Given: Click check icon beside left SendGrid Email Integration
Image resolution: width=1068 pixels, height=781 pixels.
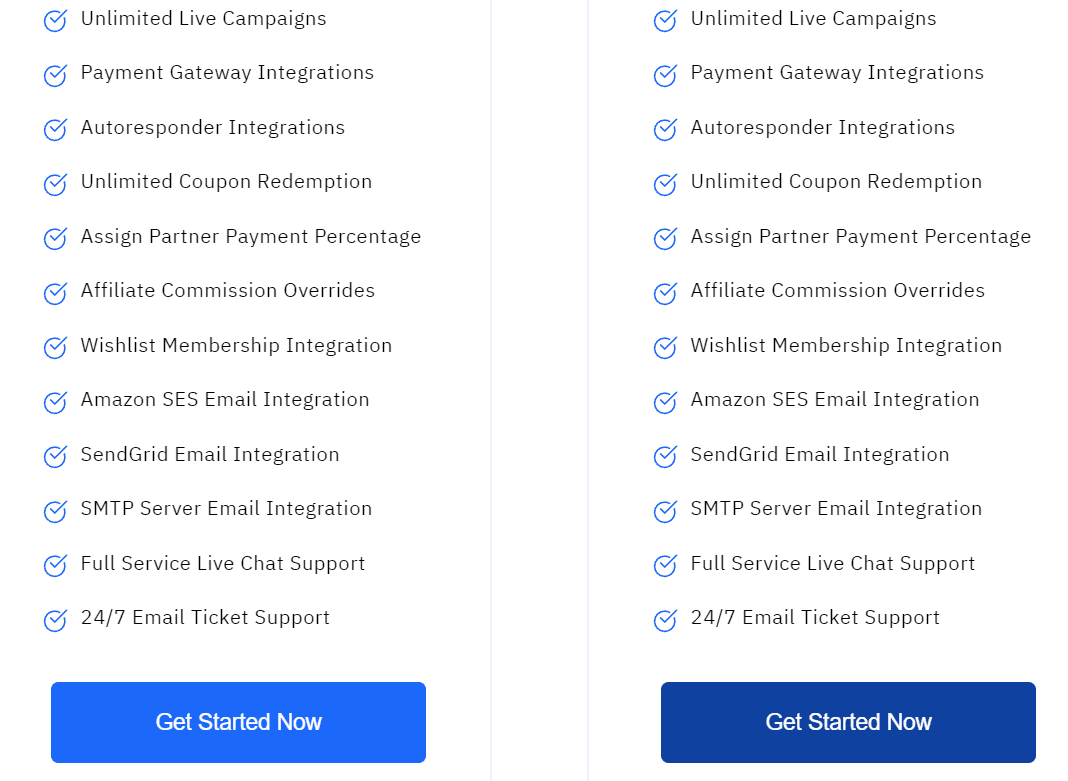Looking at the screenshot, I should tap(55, 456).
